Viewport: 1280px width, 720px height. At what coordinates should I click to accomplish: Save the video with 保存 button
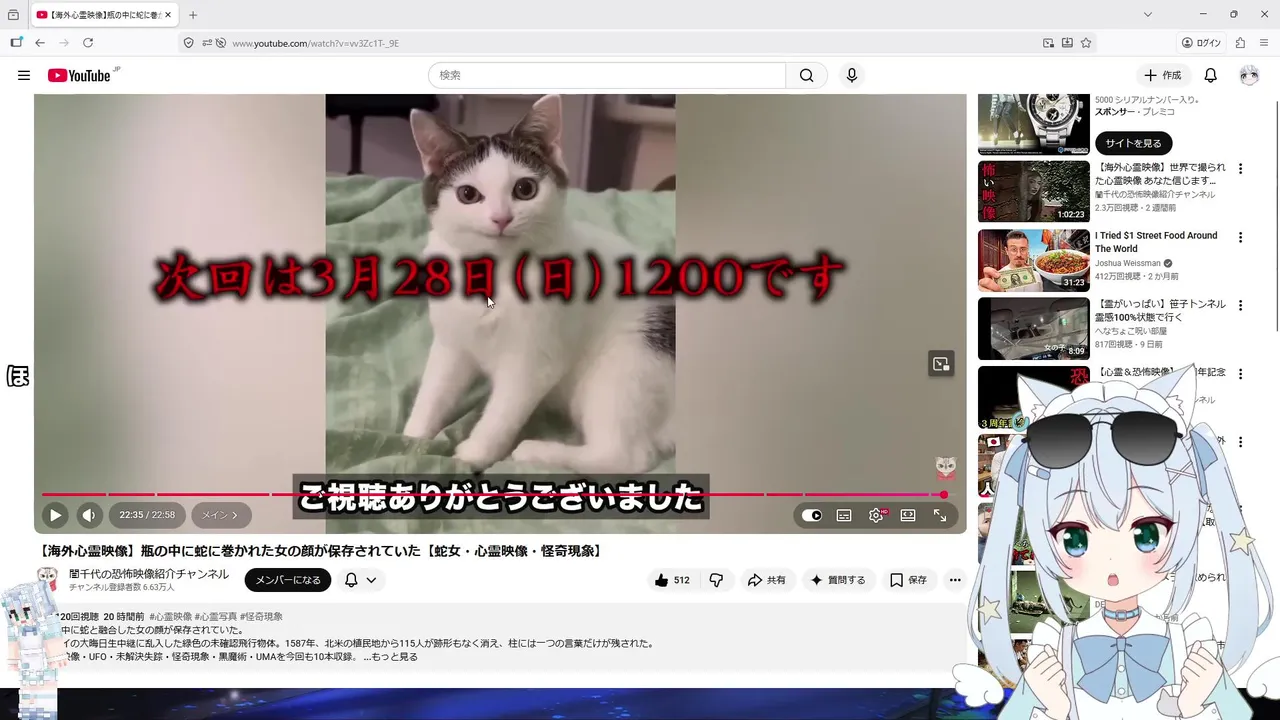pos(909,580)
